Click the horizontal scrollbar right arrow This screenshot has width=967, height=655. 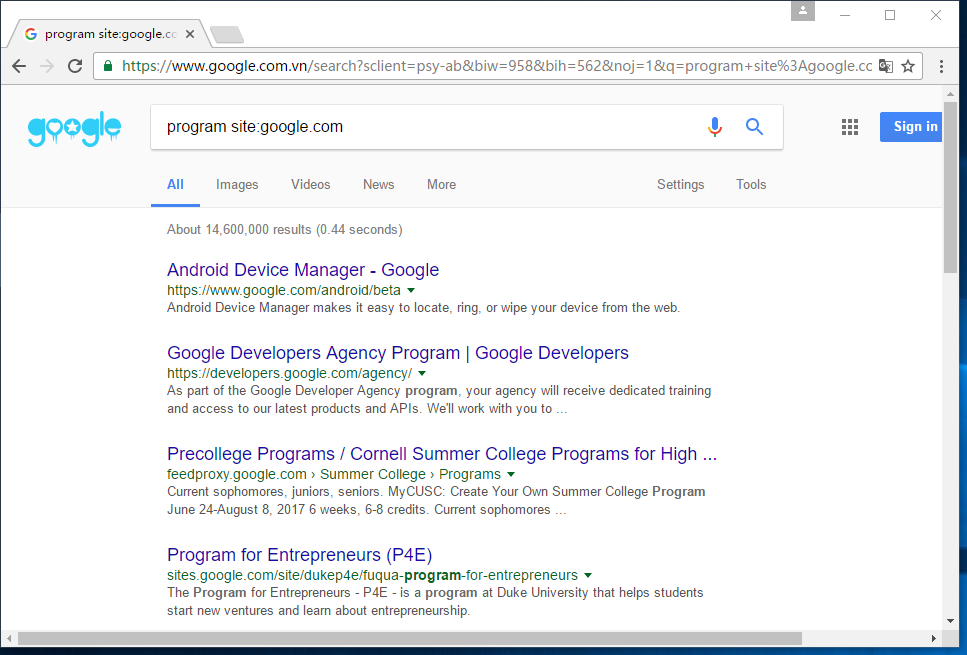pos(934,638)
